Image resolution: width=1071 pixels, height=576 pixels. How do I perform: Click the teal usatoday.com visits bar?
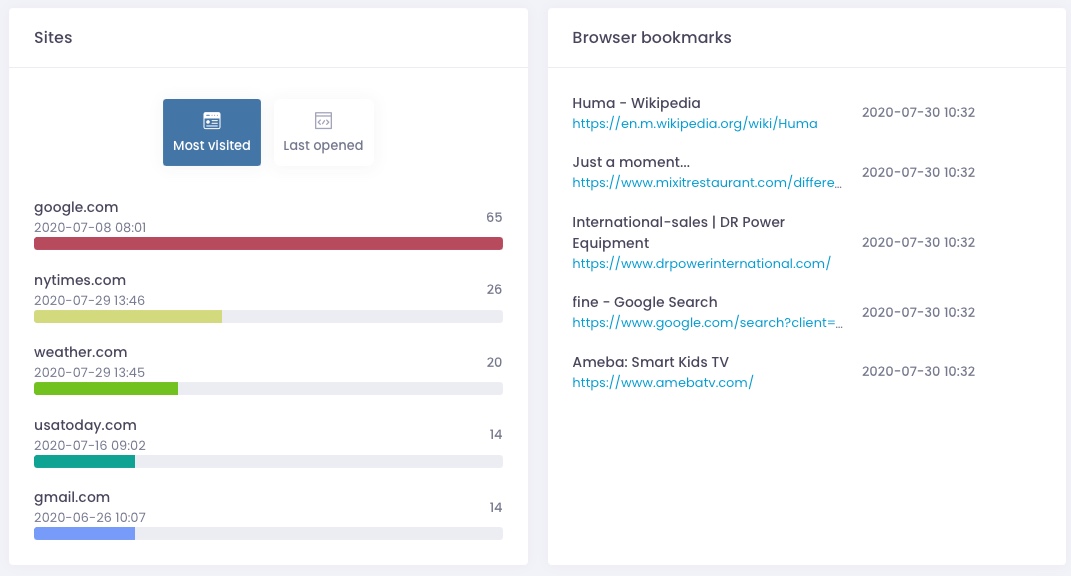pyautogui.click(x=85, y=462)
